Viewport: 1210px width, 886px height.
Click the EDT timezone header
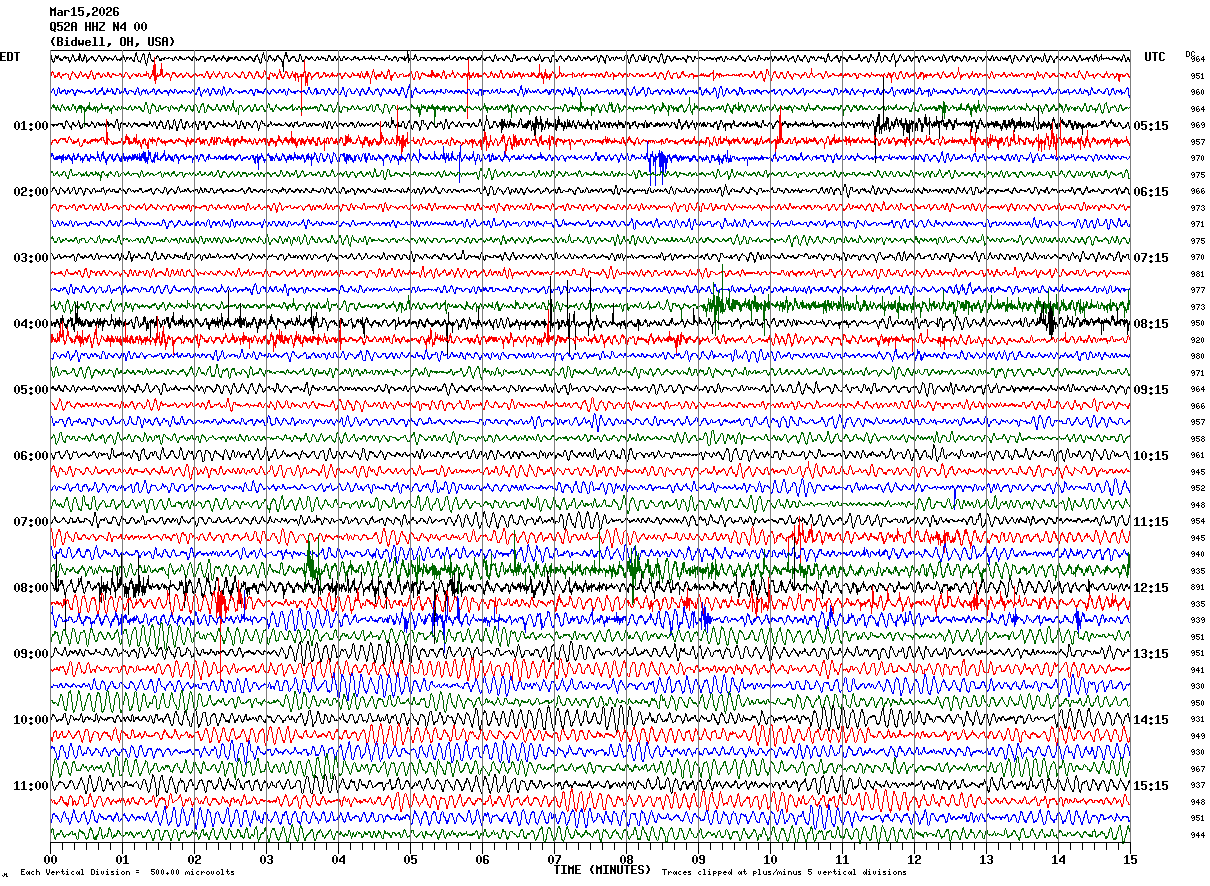click(x=10, y=57)
